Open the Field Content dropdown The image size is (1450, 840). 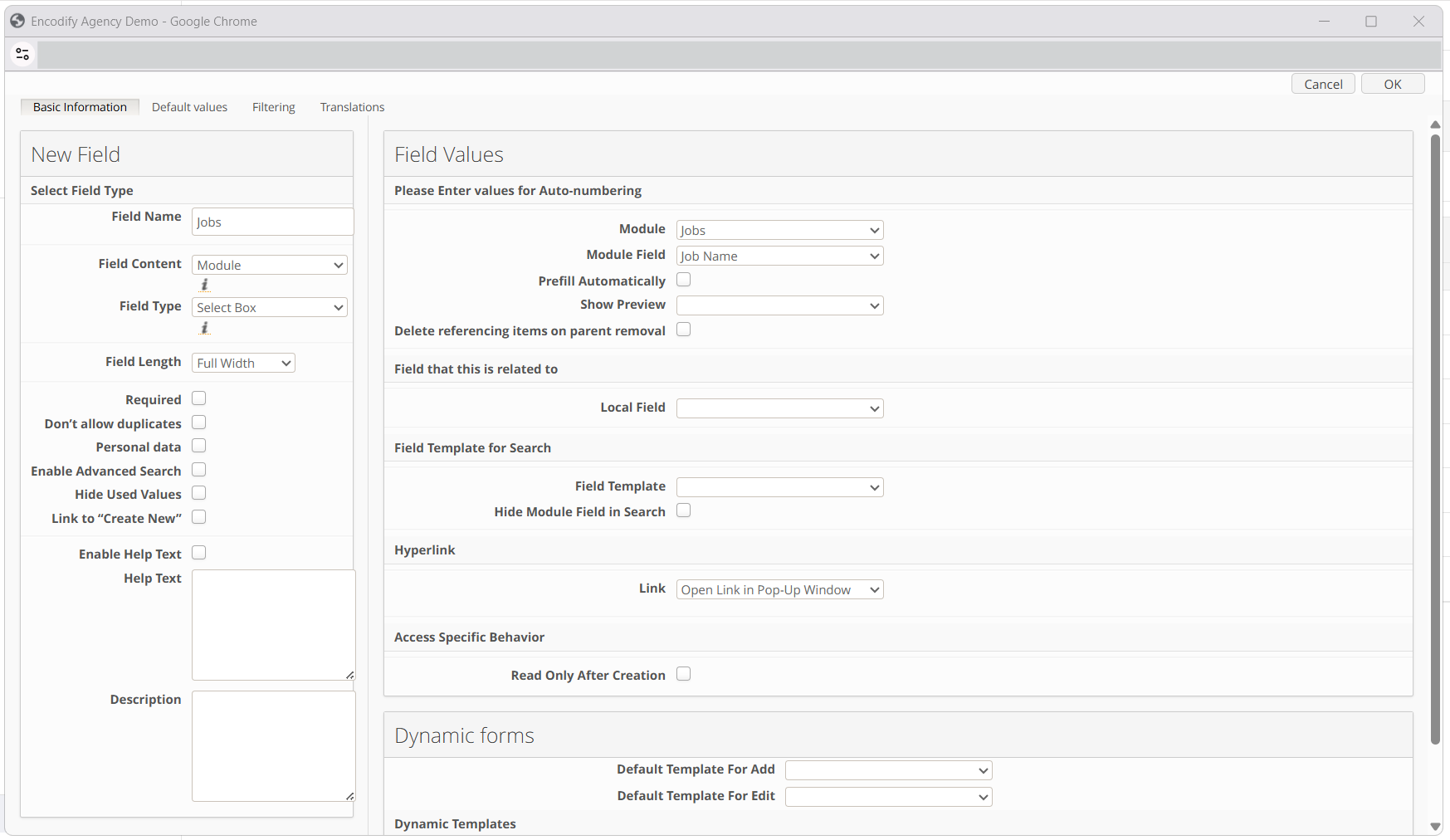pos(270,265)
